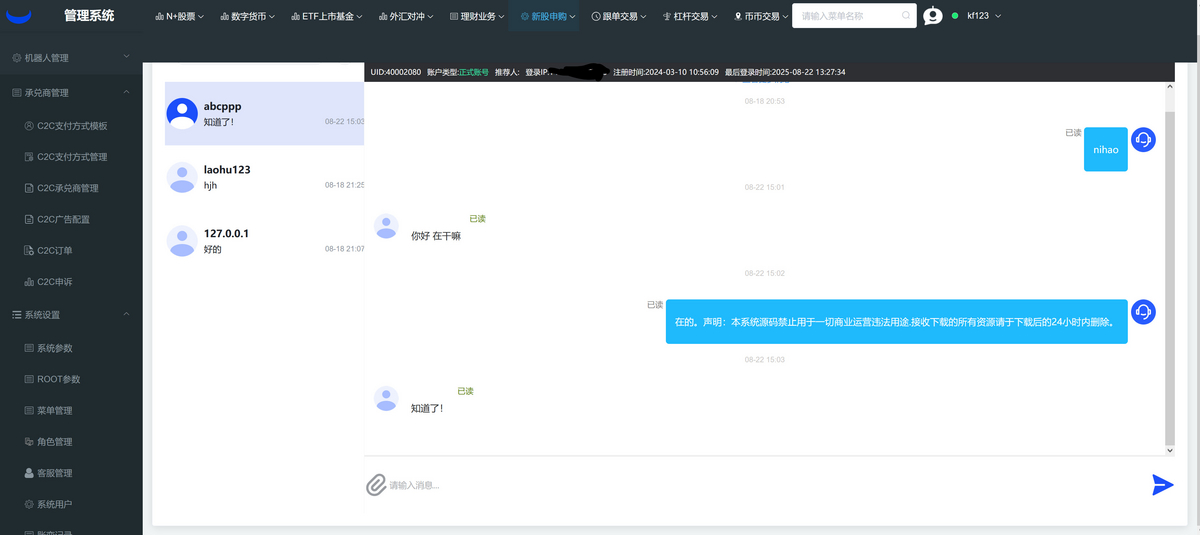The height and width of the screenshot is (535, 1200).
Task: Click the icon beside C2C订单
Action: click(x=28, y=251)
